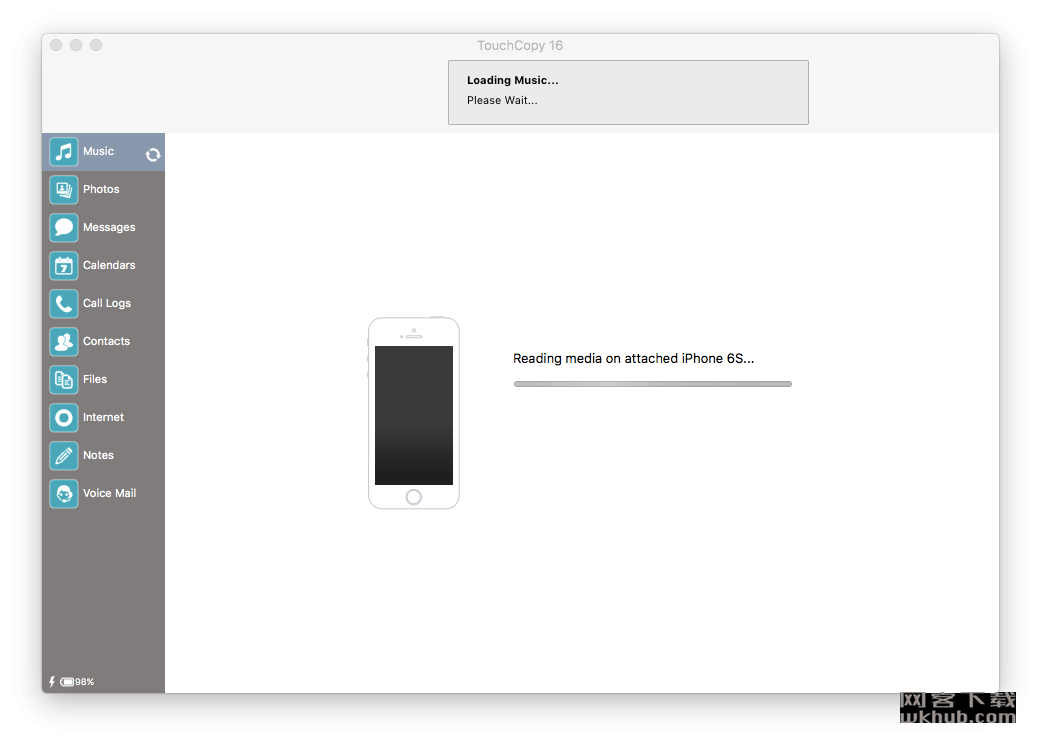The width and height of the screenshot is (1041, 743).
Task: Click the Files documents icon
Action: 64,380
